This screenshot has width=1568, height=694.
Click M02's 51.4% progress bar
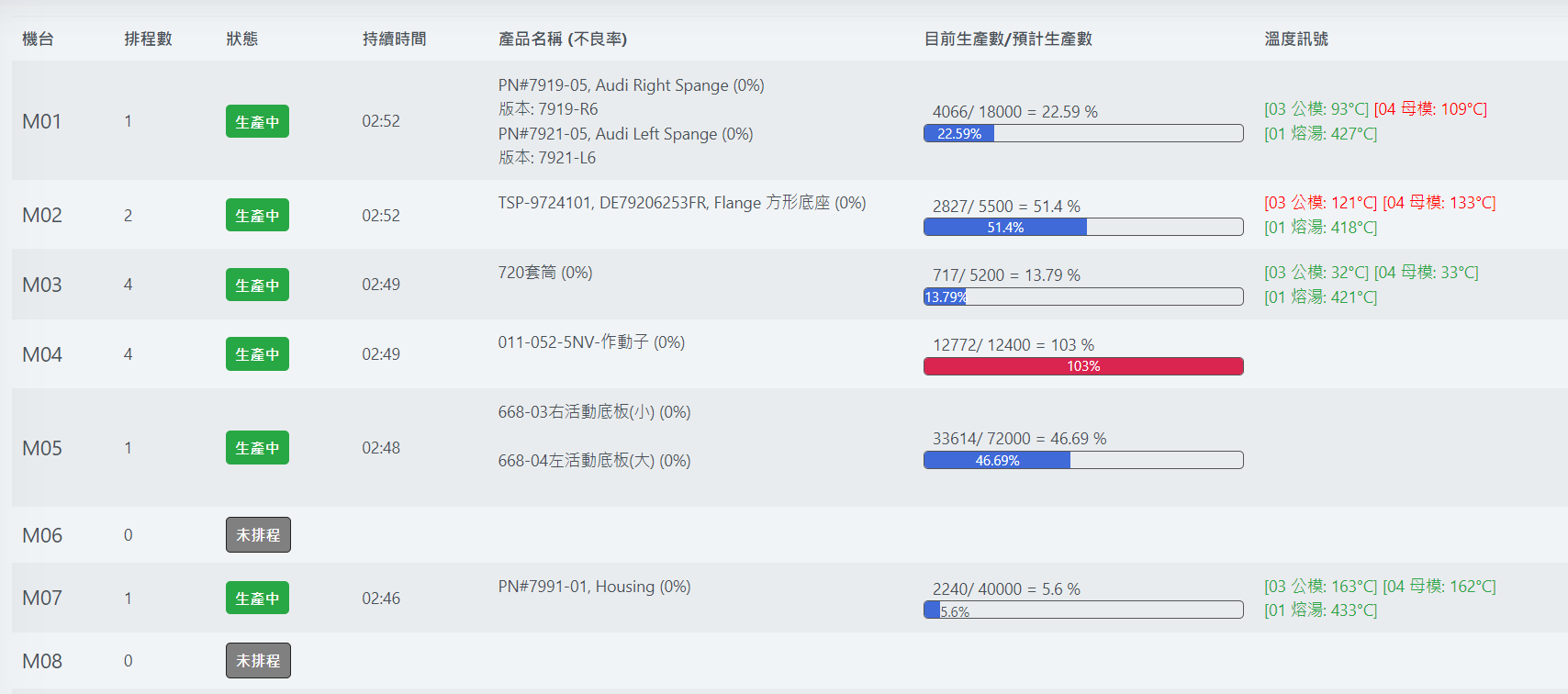coord(1083,227)
